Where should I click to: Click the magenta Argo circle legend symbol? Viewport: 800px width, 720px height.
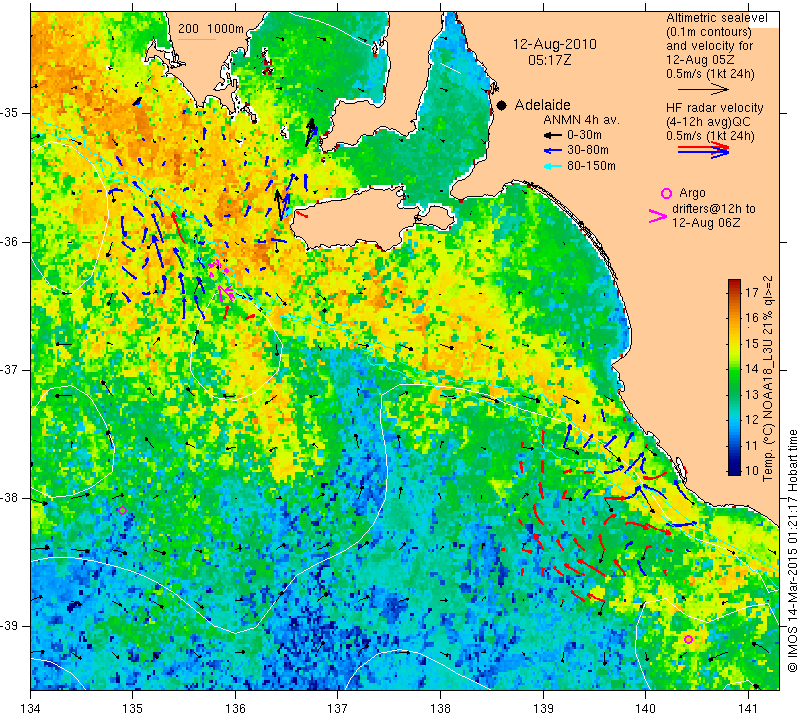click(x=666, y=193)
